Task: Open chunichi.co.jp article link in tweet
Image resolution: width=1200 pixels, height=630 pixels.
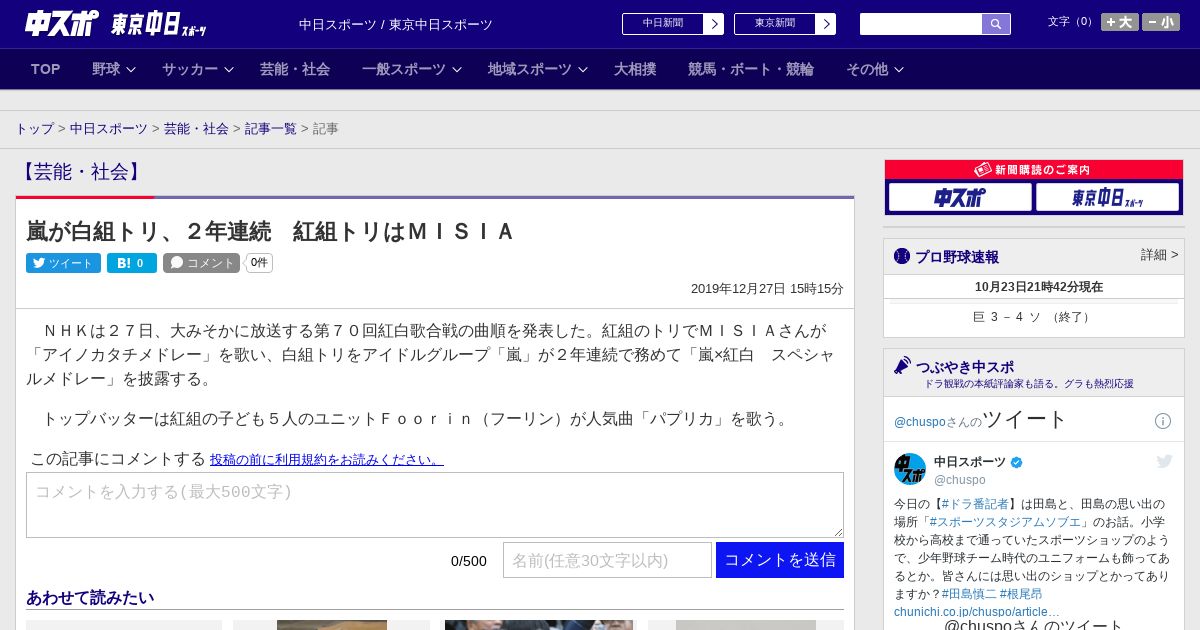Action: click(977, 612)
